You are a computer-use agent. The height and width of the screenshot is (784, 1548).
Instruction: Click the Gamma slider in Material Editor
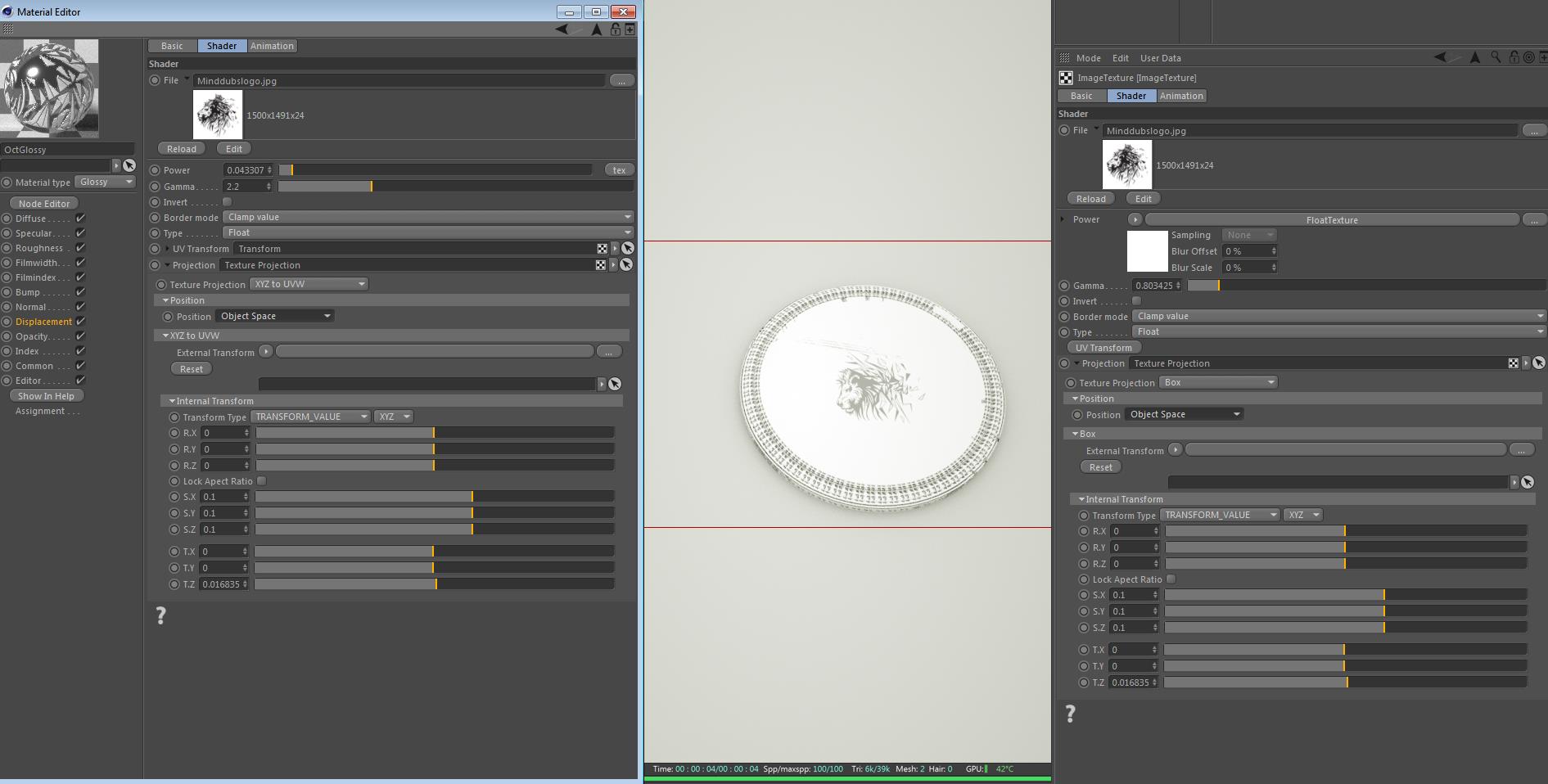pyautogui.click(x=456, y=187)
